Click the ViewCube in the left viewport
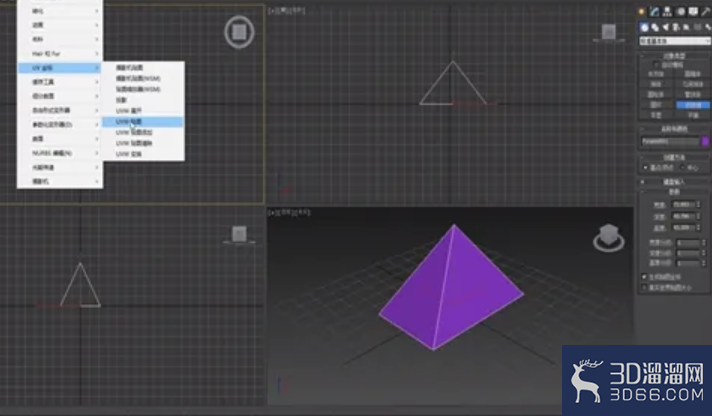This screenshot has height=416, width=712. click(239, 234)
